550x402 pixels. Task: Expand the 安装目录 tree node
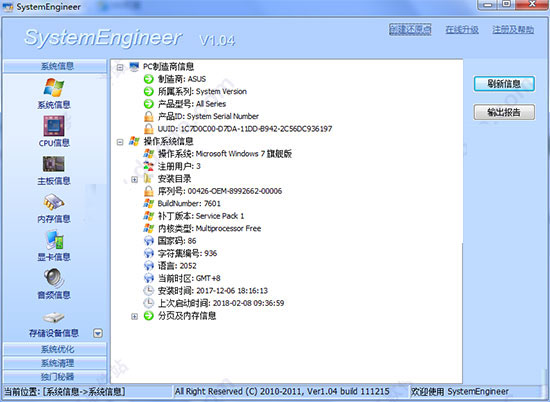(x=134, y=179)
